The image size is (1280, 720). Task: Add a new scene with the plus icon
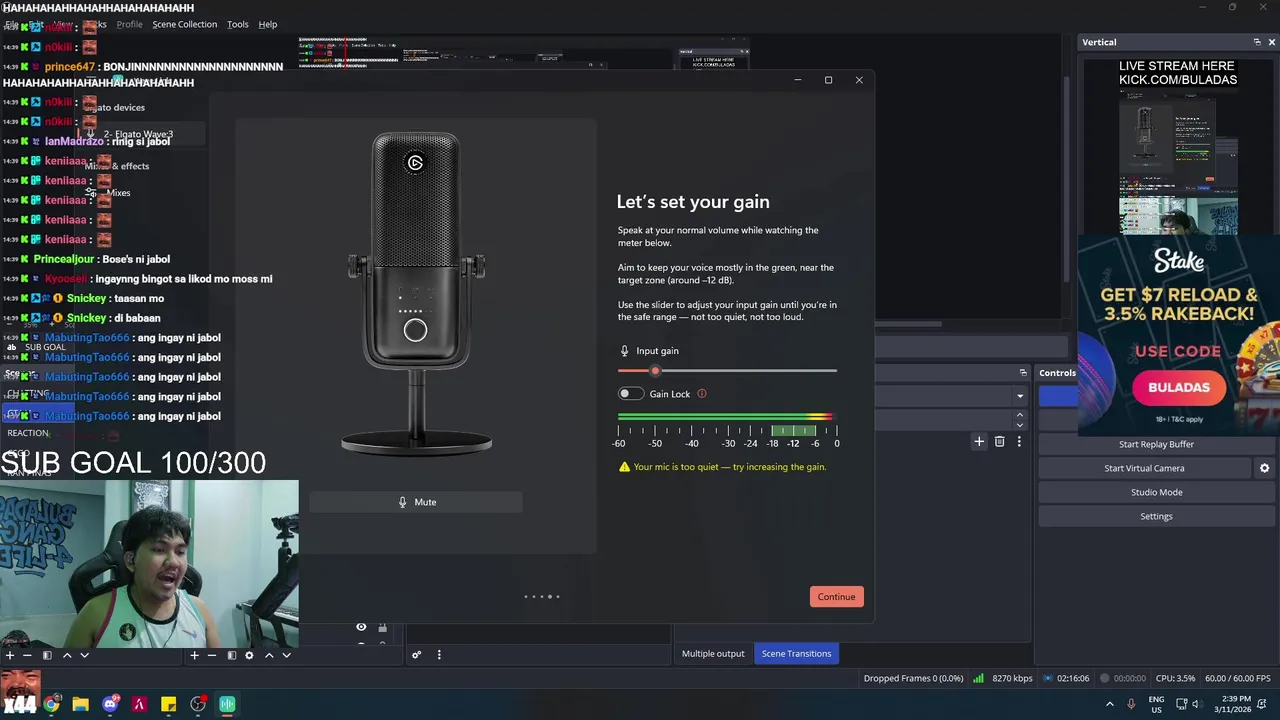click(x=9, y=655)
